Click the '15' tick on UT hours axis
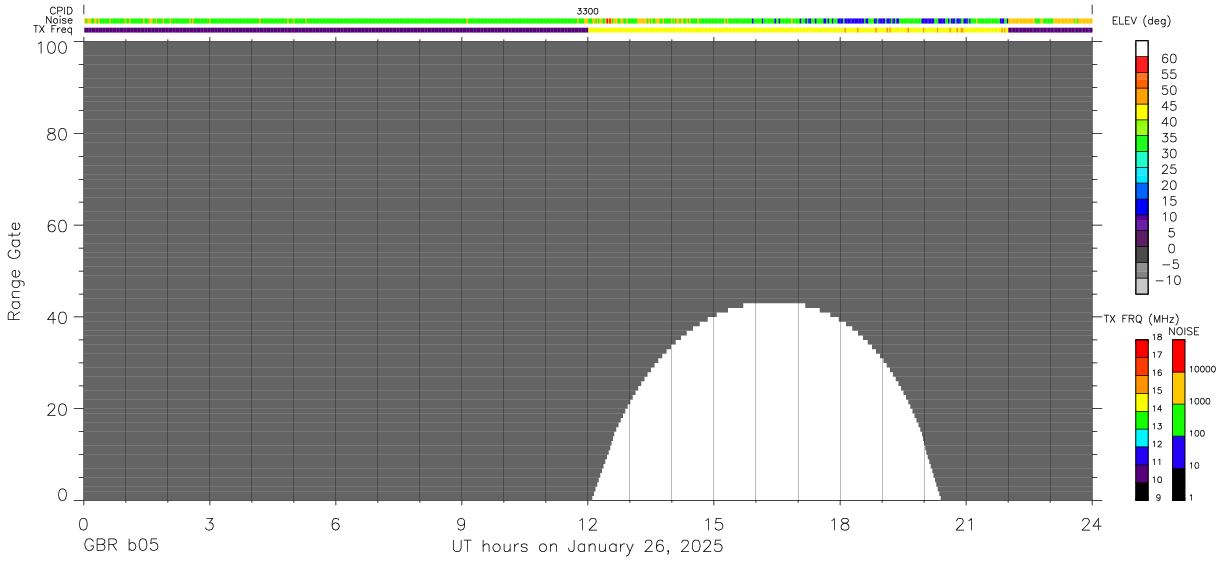Screen dimensions: 1228x567 (x=714, y=524)
